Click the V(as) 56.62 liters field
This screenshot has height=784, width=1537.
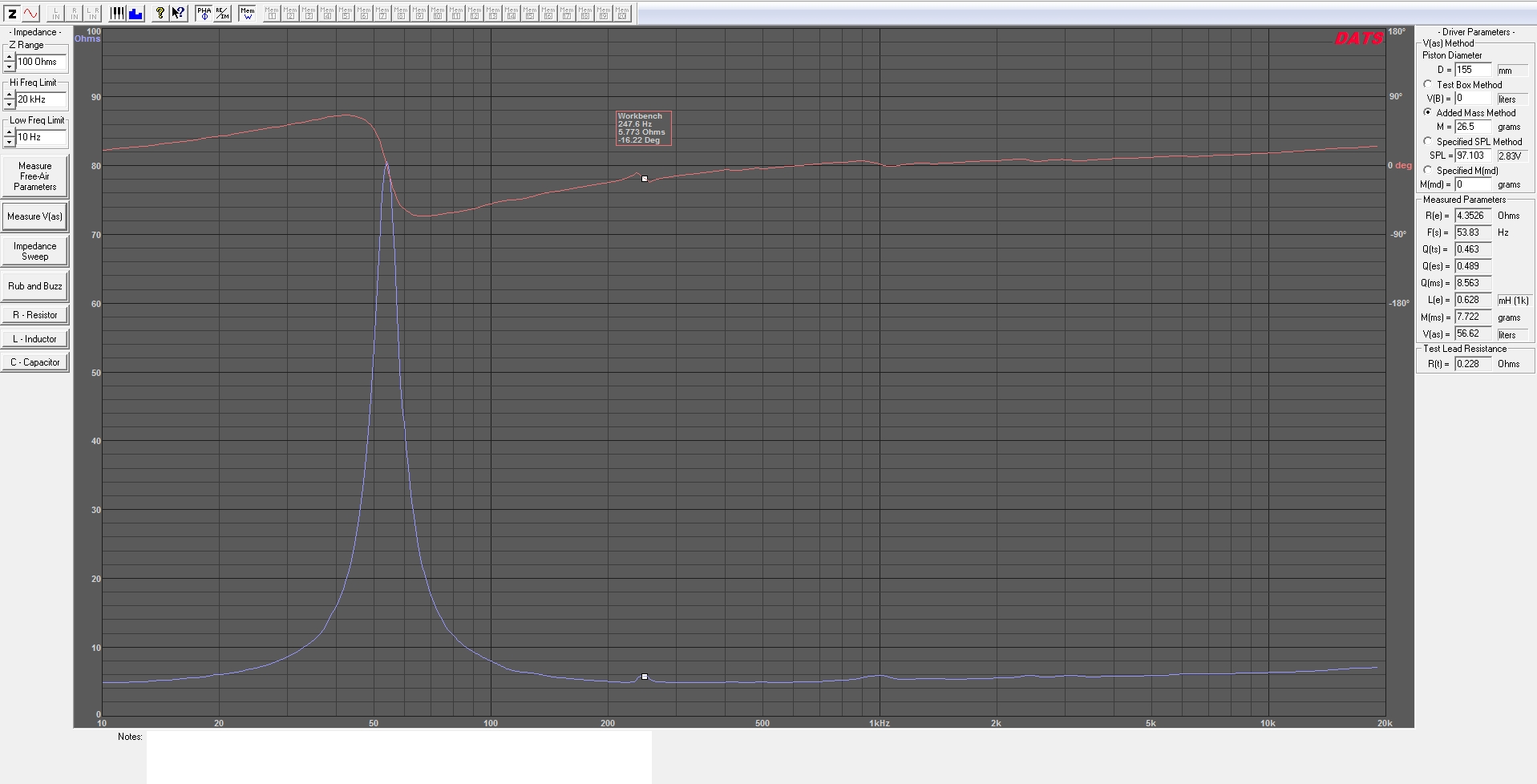[x=1474, y=334]
